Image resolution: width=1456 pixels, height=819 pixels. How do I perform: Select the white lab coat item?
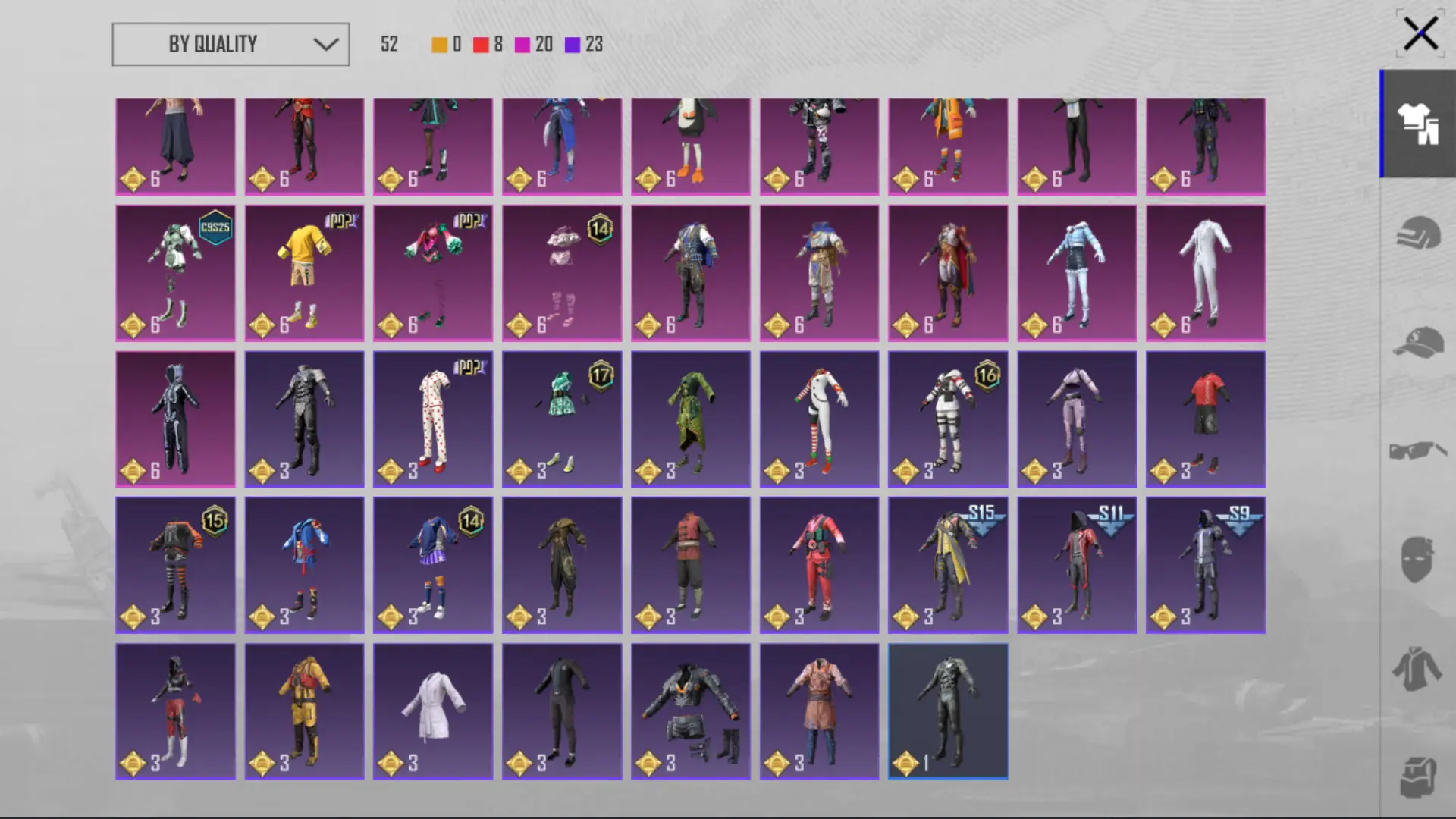[433, 711]
